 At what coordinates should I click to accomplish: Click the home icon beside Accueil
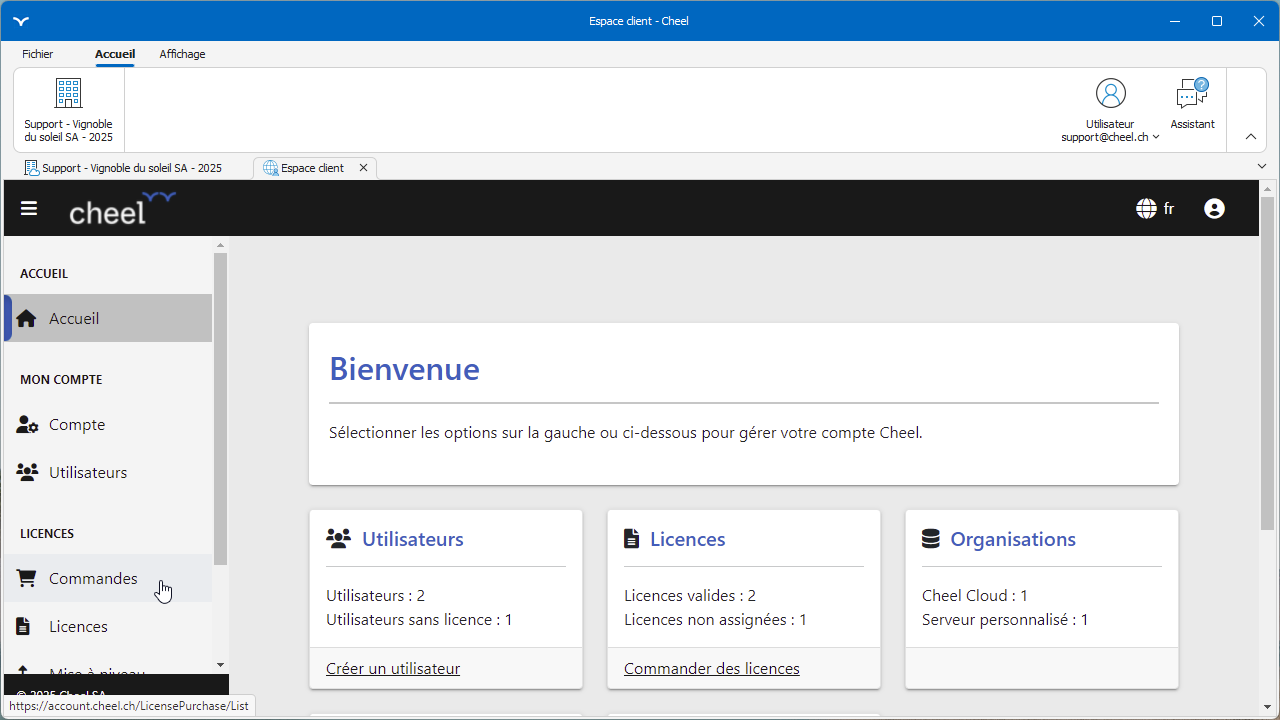pyautogui.click(x=27, y=318)
